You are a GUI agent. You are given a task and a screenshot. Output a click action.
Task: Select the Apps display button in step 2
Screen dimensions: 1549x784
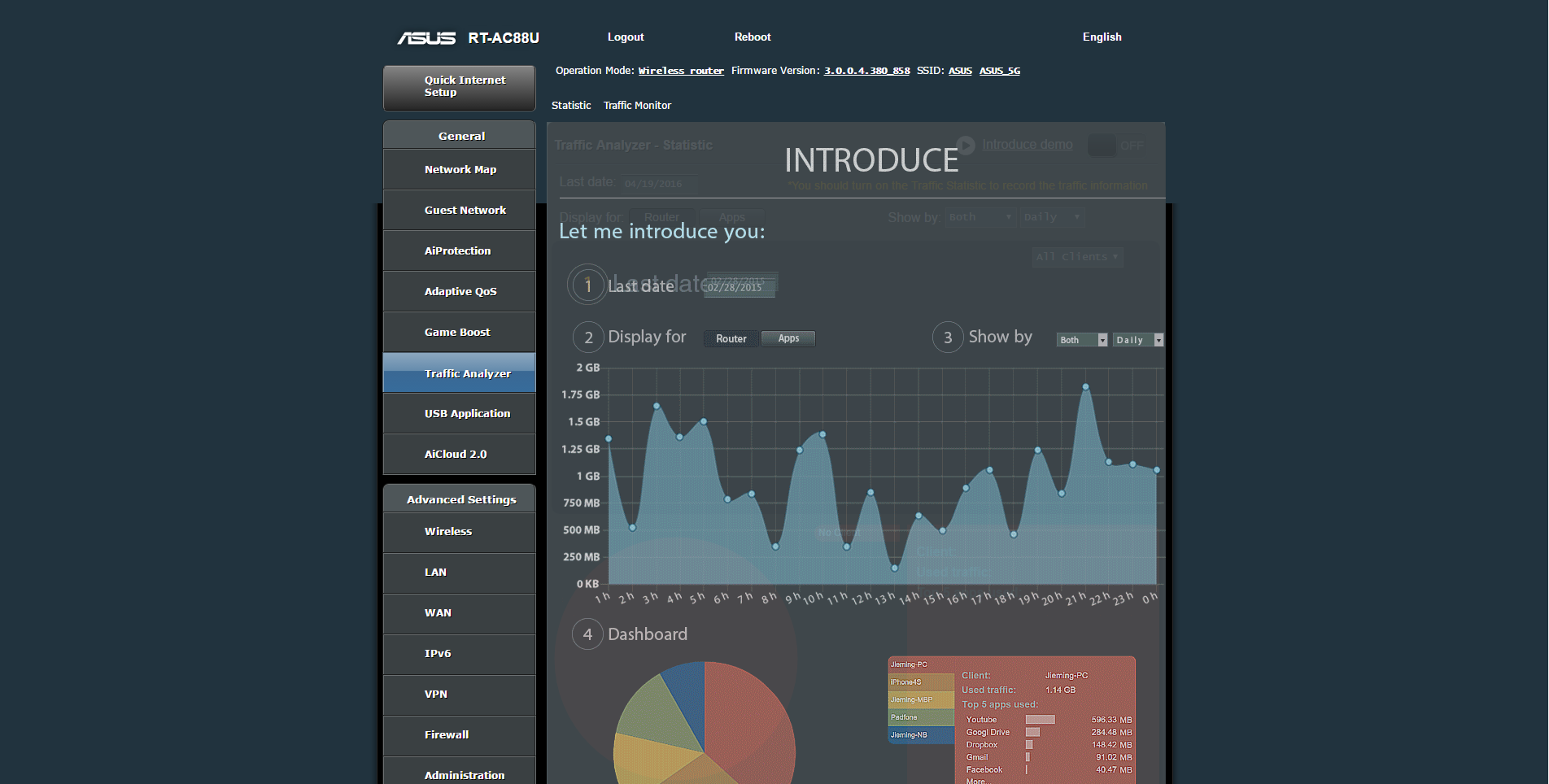[x=788, y=338]
